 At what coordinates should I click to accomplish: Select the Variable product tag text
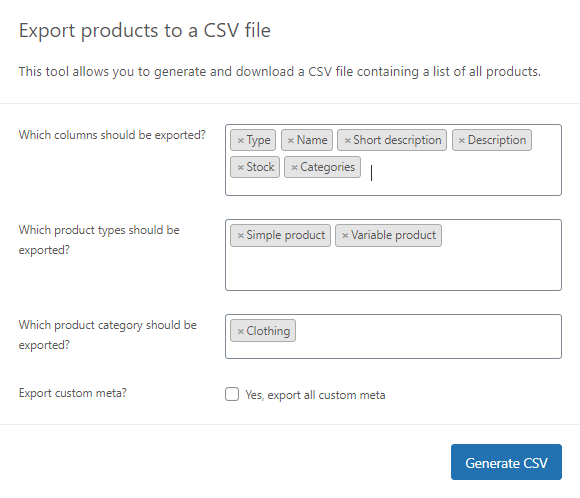pyautogui.click(x=394, y=235)
